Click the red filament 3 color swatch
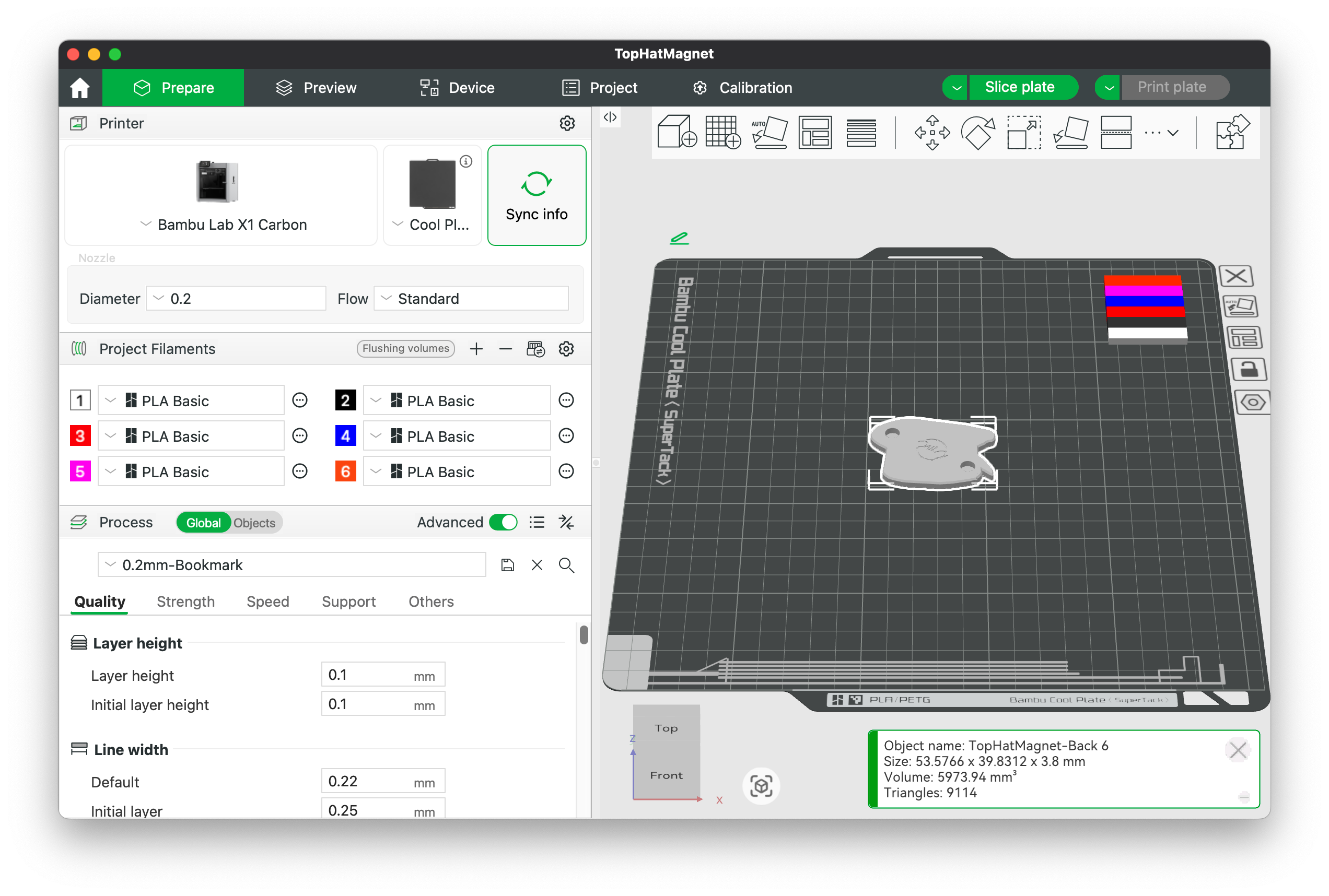 point(80,435)
